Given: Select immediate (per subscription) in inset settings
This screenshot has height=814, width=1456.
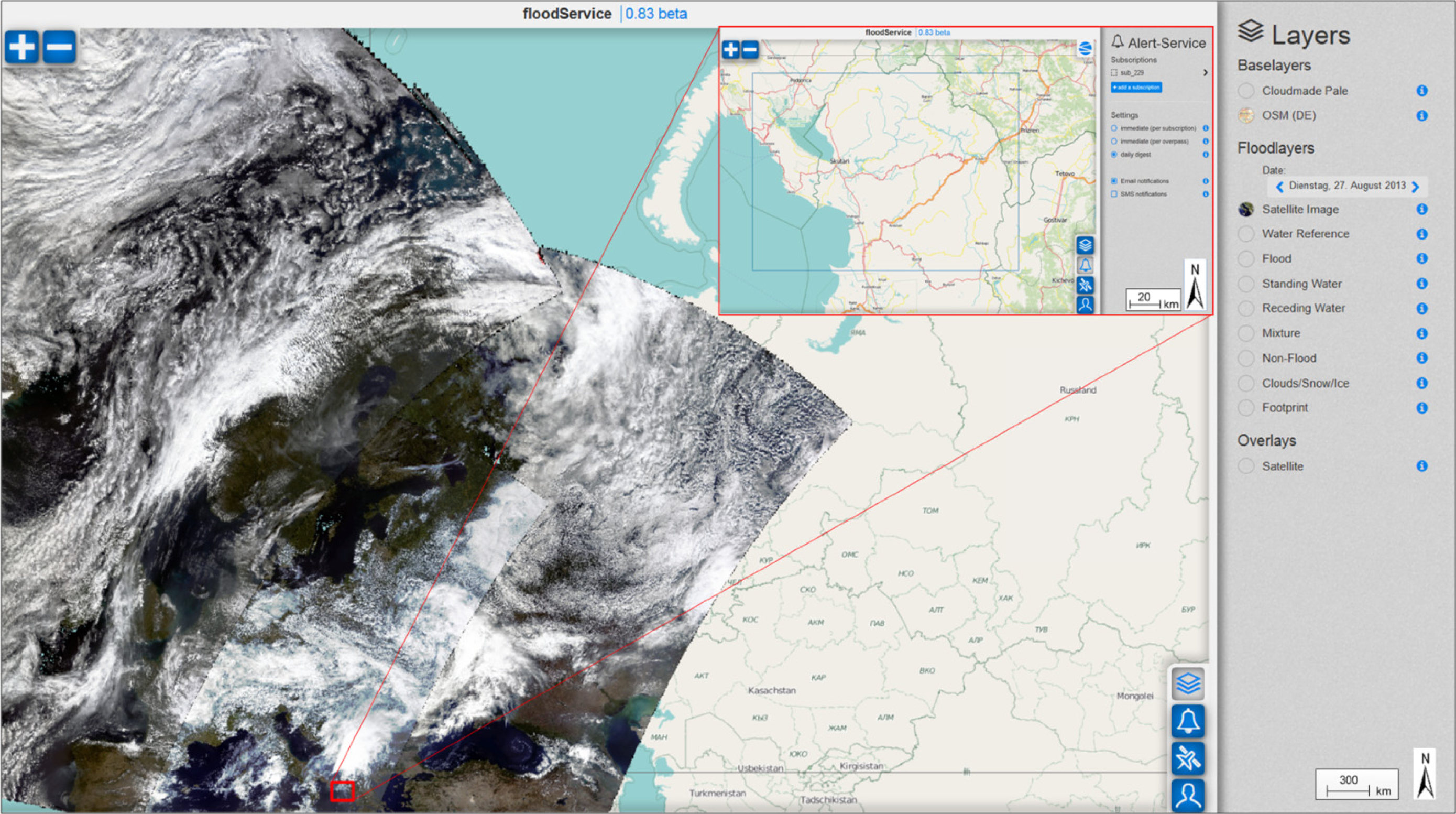Looking at the screenshot, I should [x=1114, y=128].
